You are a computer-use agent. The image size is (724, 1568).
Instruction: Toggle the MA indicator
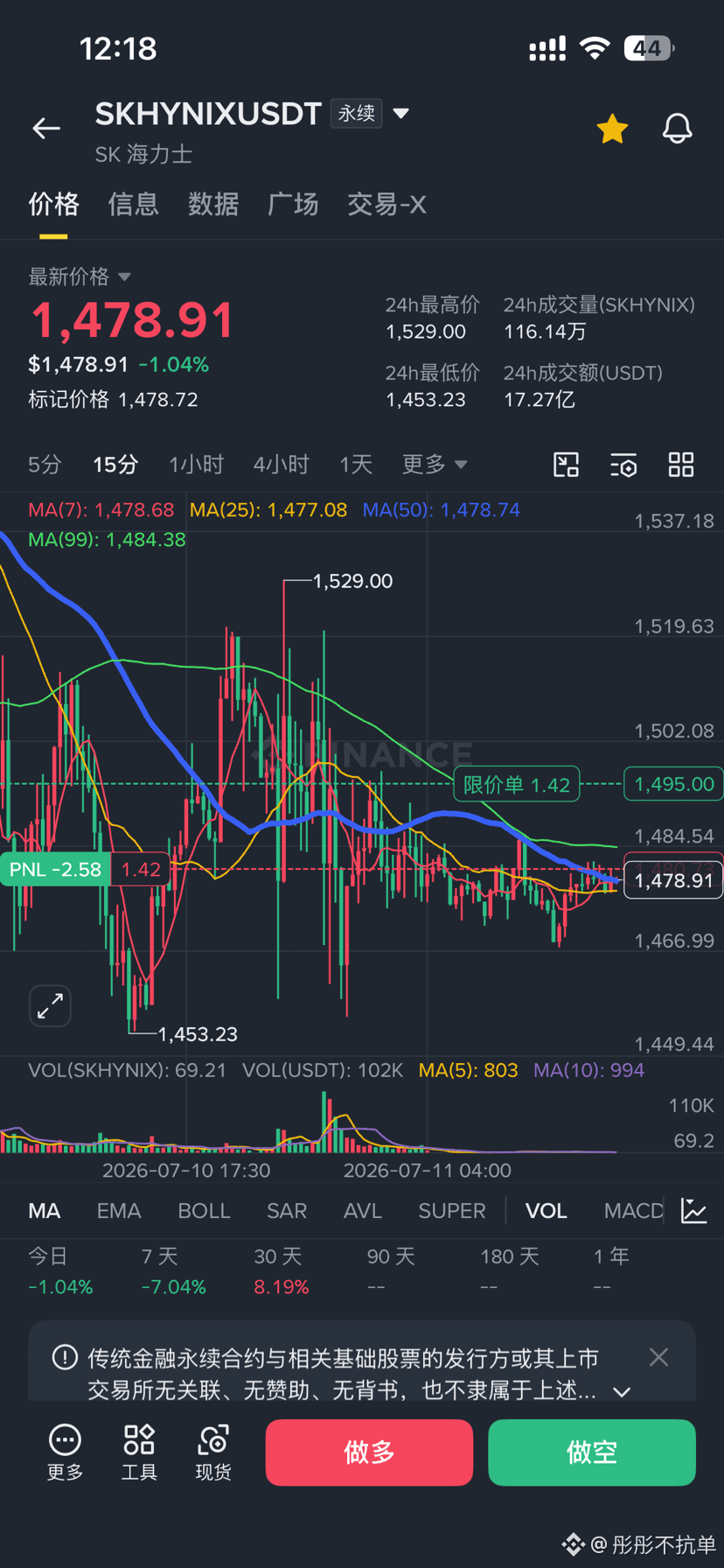(45, 1211)
